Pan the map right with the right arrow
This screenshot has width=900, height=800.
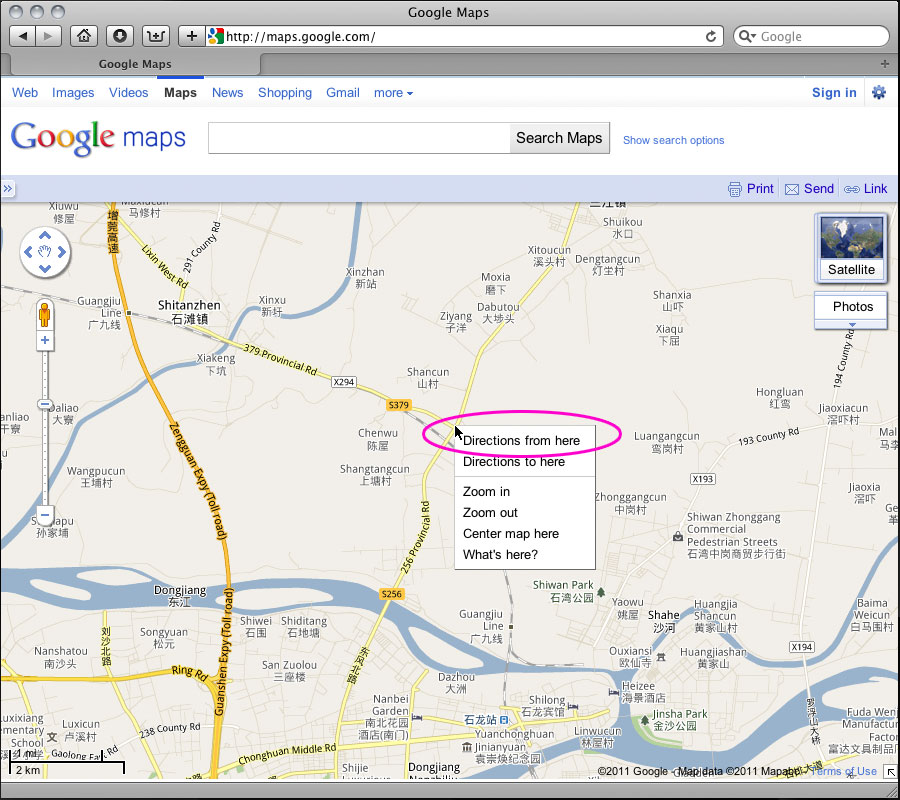pyautogui.click(x=61, y=252)
